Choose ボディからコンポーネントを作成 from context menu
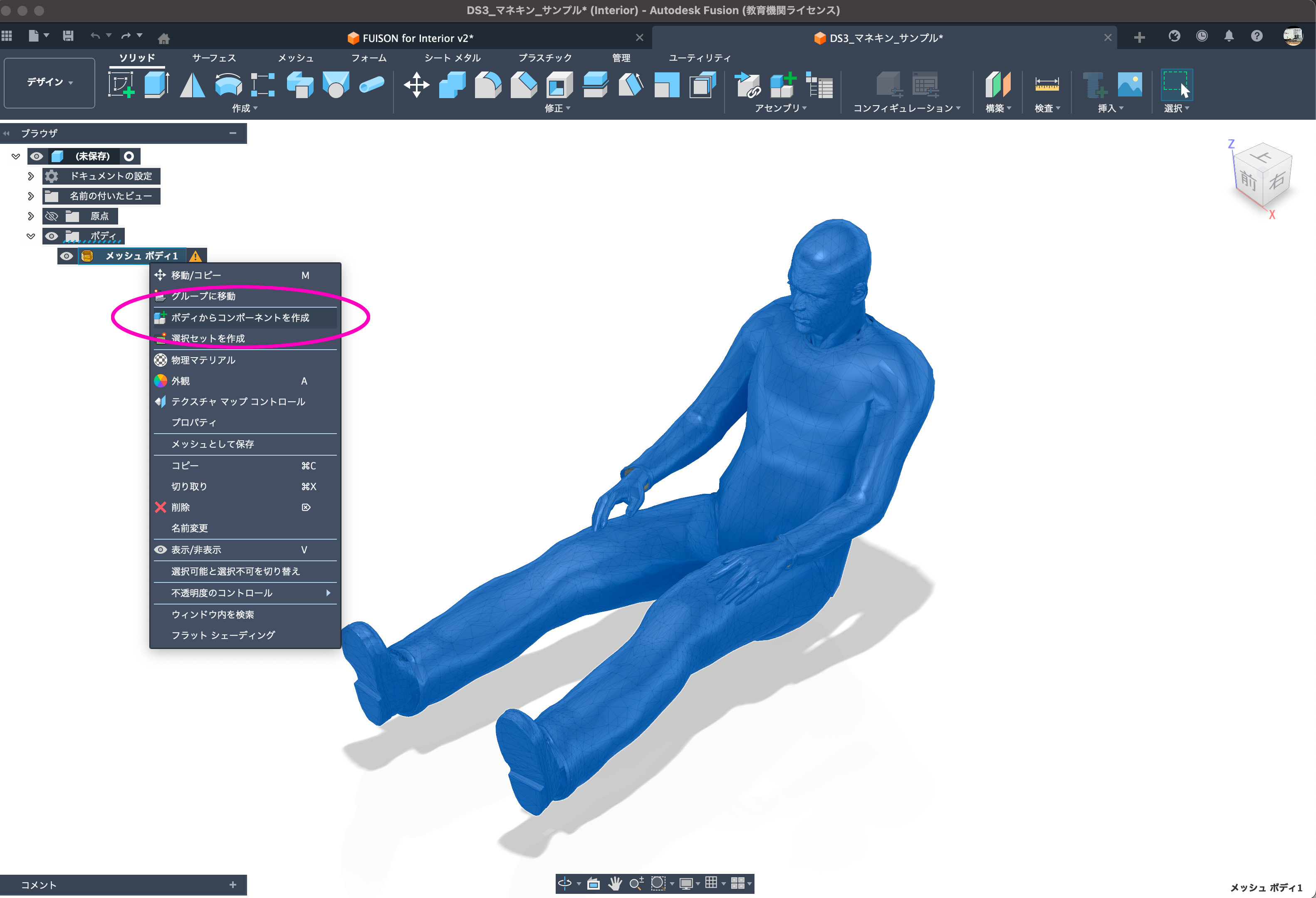This screenshot has width=1316, height=898. coord(240,318)
